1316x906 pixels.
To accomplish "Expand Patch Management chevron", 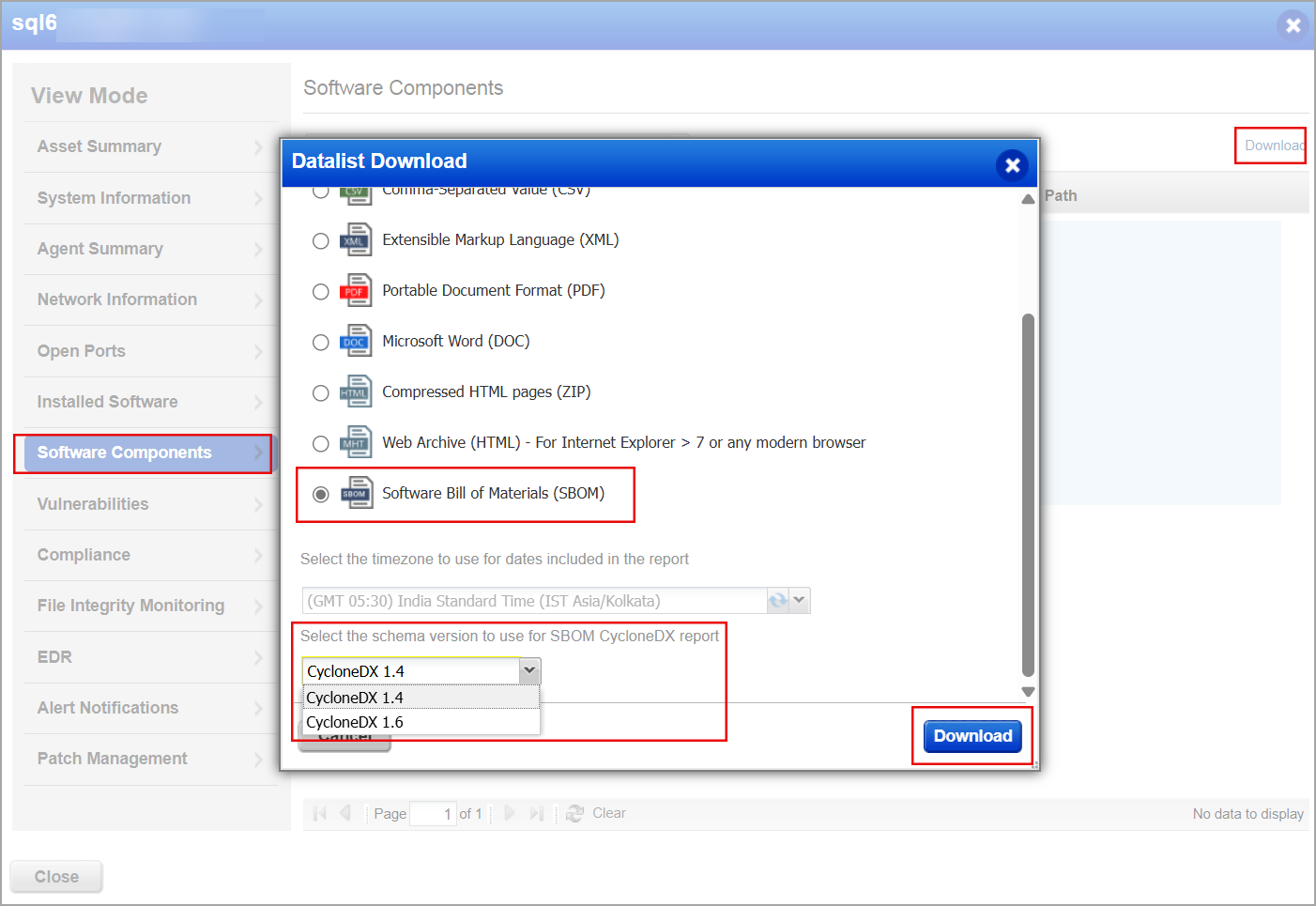I will click(258, 759).
